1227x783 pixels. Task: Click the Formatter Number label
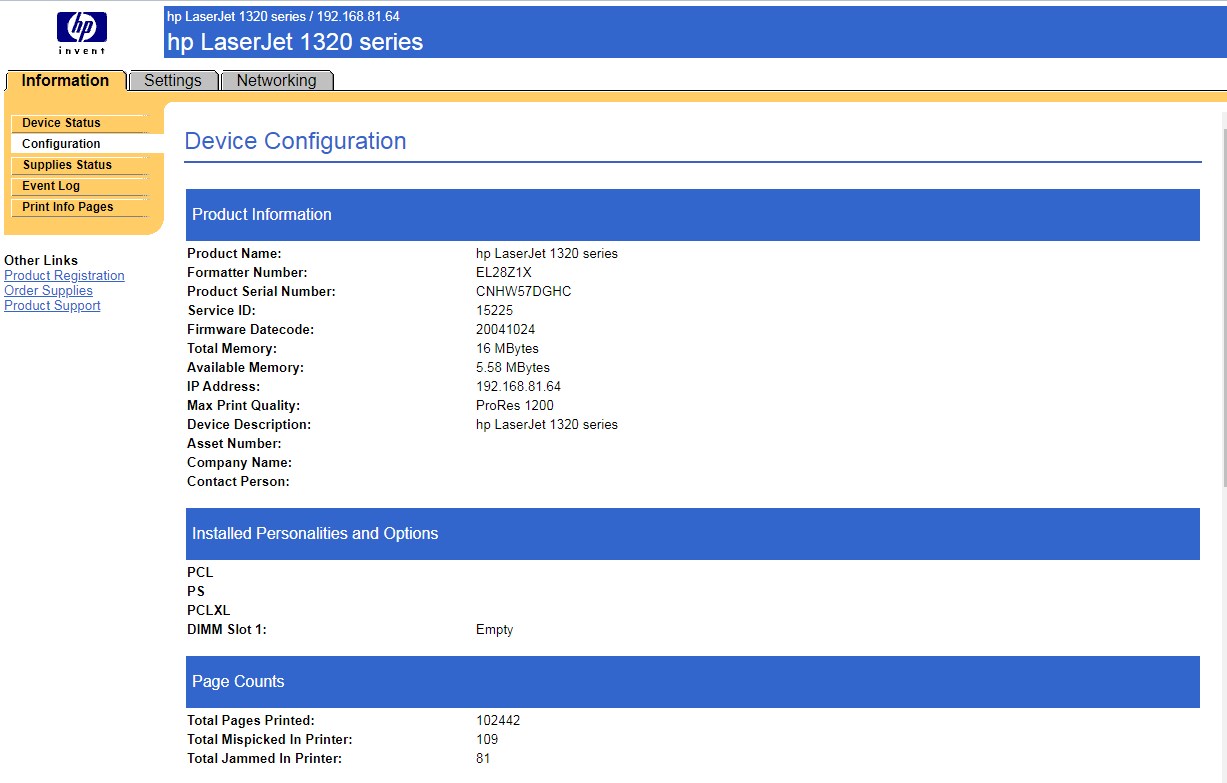247,273
